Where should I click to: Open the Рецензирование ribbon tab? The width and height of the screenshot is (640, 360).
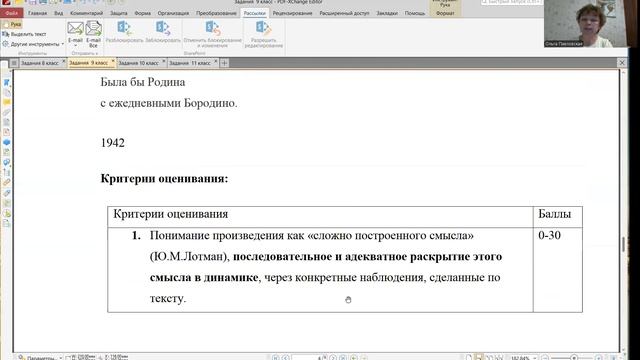(x=292, y=13)
